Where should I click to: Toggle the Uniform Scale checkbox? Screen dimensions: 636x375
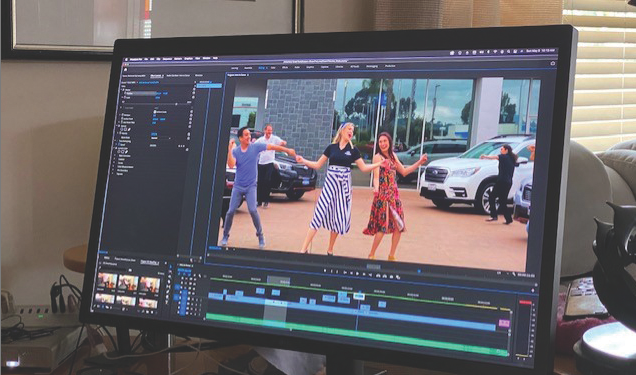tap(155, 111)
